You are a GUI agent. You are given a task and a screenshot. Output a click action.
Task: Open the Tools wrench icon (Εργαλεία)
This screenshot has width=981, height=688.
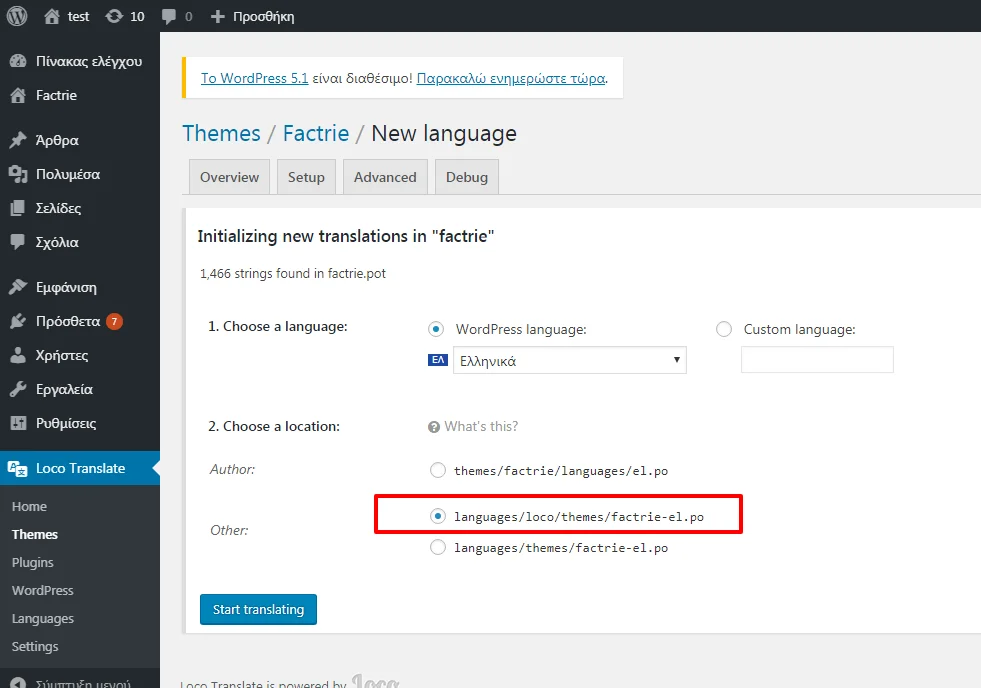(x=18, y=389)
